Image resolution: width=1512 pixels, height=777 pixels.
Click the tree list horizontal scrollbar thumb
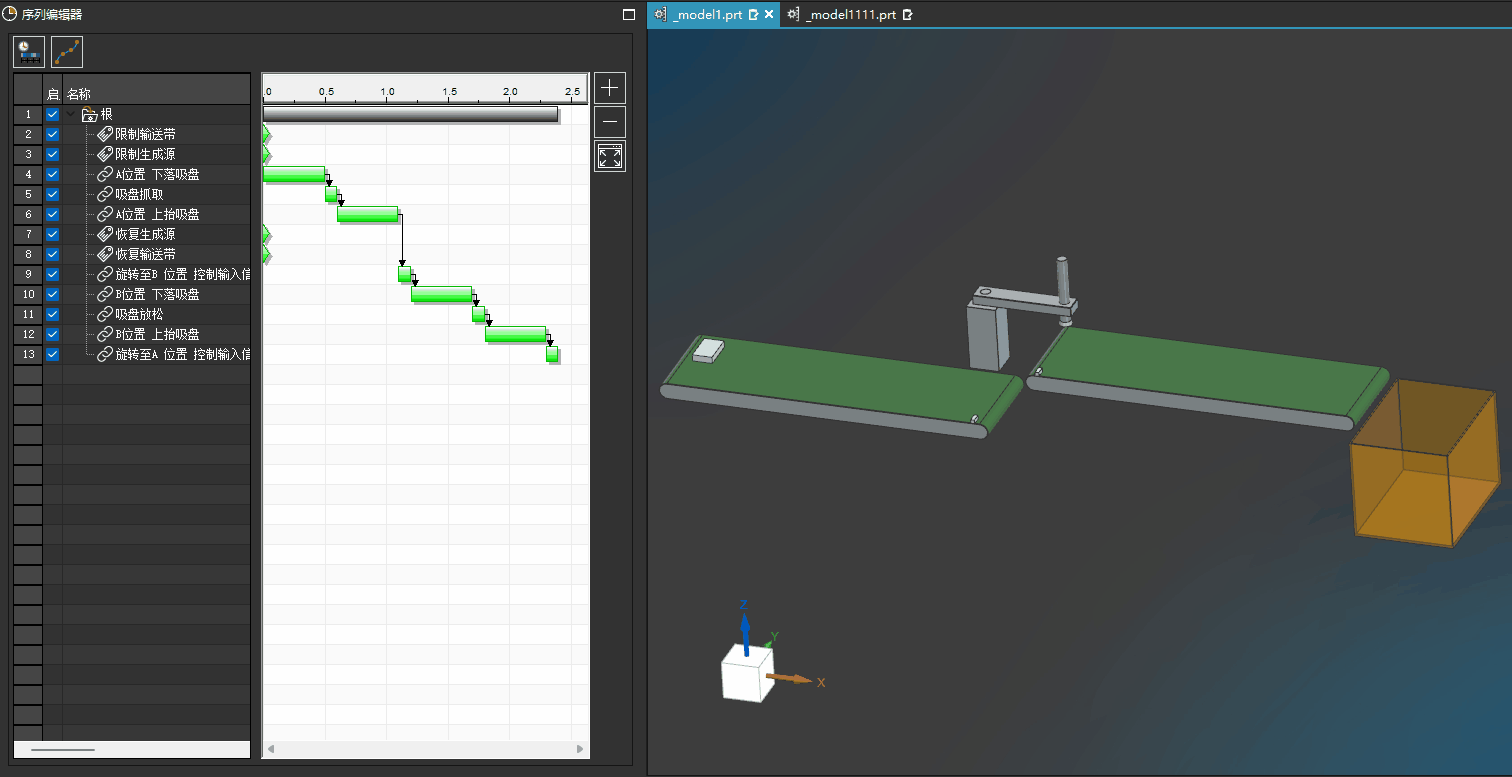(62, 749)
